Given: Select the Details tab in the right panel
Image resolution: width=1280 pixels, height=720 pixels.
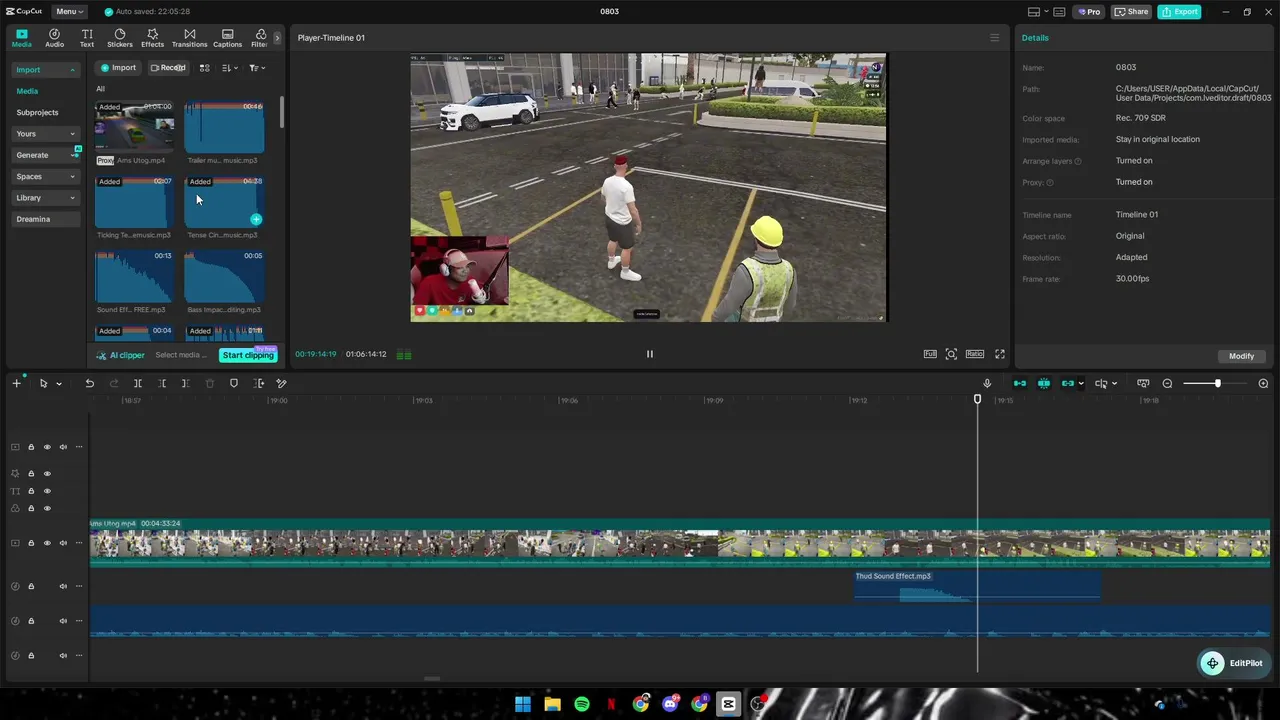Looking at the screenshot, I should point(1035,38).
